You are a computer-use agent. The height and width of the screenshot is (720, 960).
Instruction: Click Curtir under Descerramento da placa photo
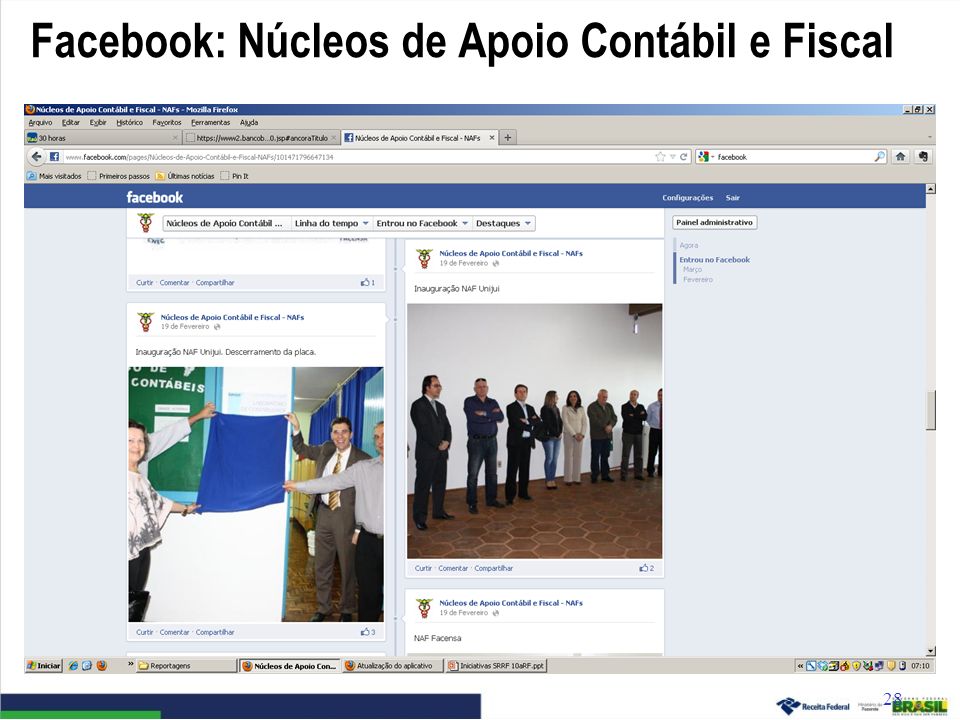click(x=144, y=632)
